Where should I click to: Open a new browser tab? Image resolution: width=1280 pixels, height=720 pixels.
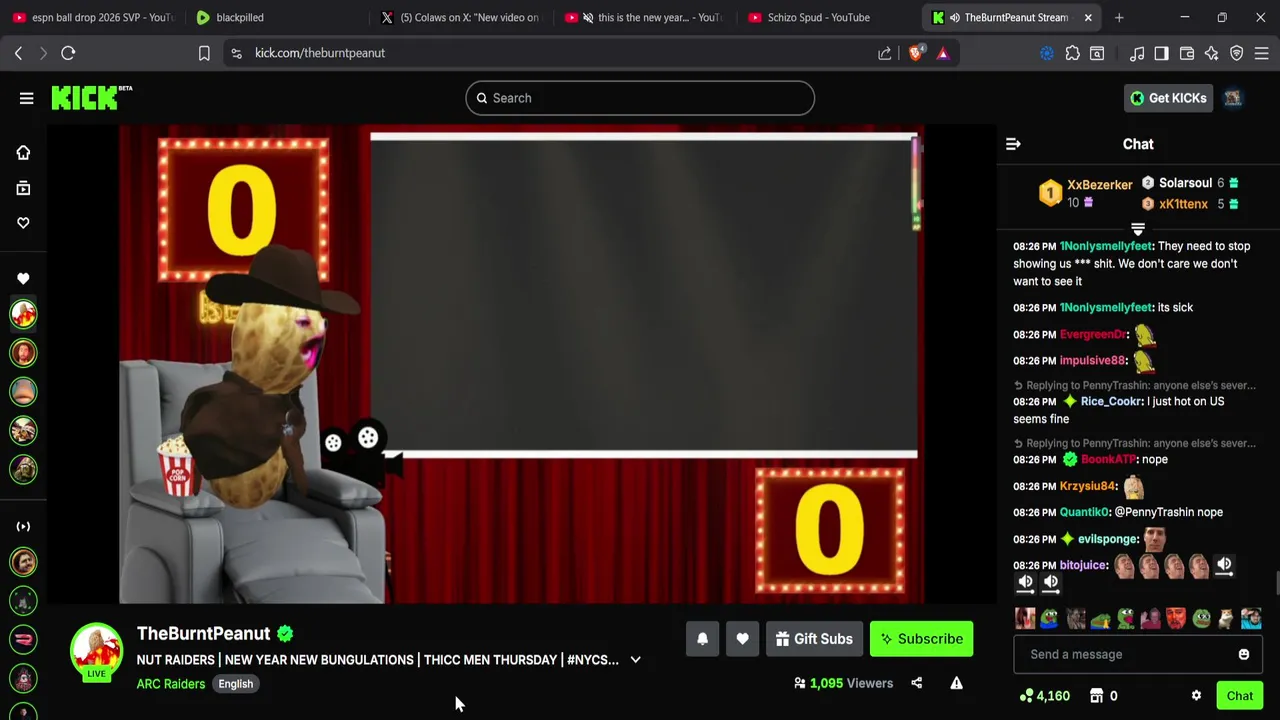tap(1119, 17)
